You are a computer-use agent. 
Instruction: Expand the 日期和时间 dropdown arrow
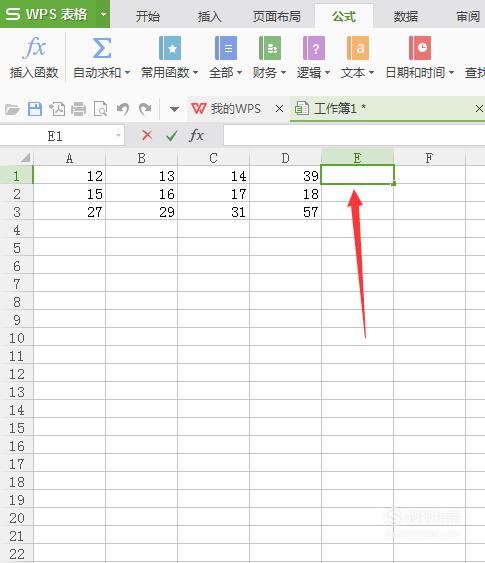452,73
